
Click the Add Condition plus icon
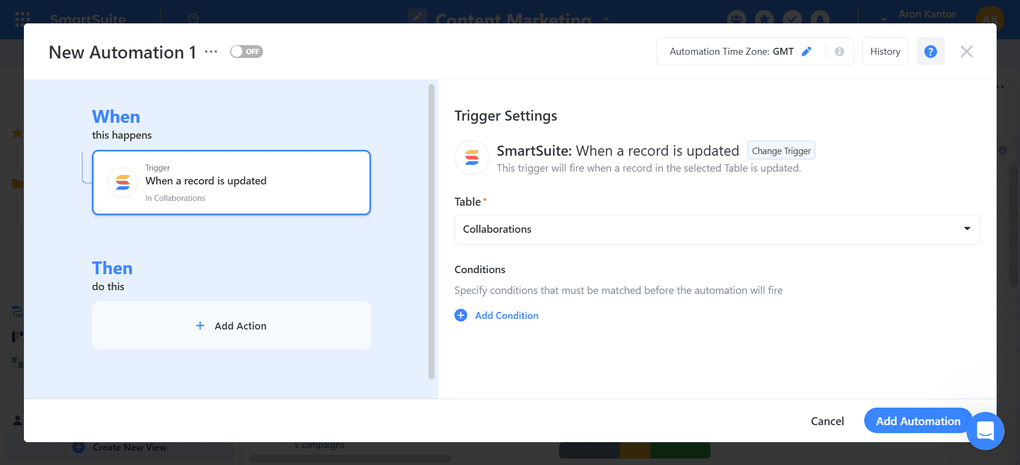click(461, 315)
